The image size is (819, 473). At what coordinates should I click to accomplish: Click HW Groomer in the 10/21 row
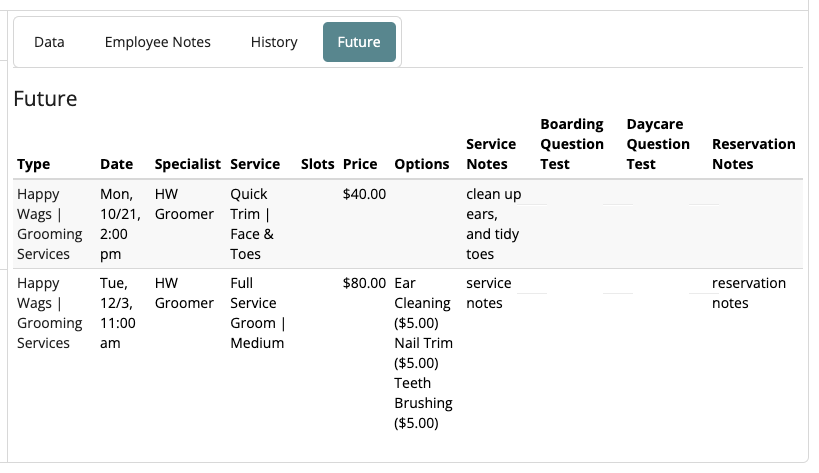(x=184, y=204)
